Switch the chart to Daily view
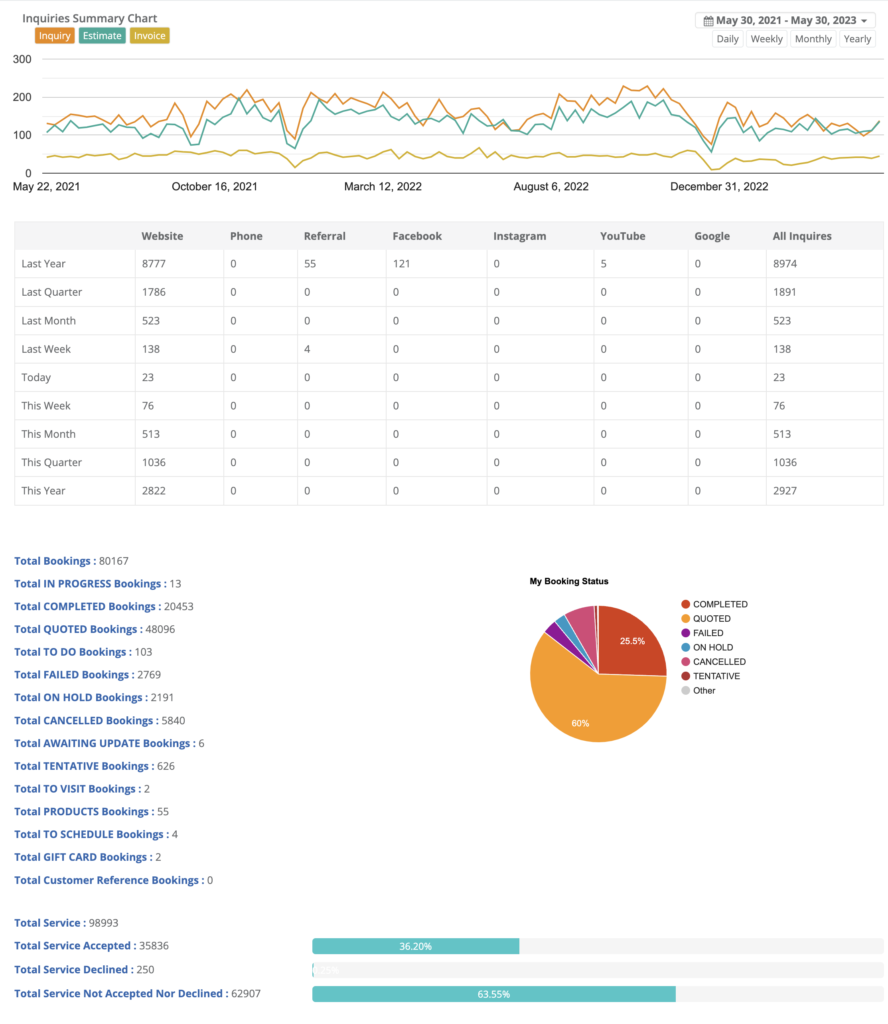 727,39
